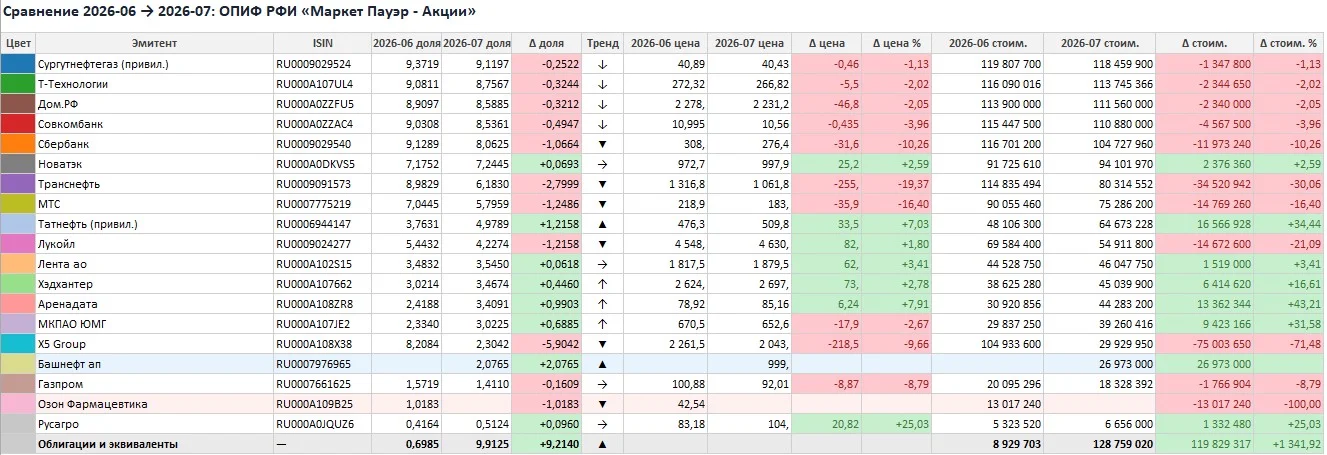Viewport: 1327px width, 455px height.
Task: Sort by the Эмитент column header
Action: (x=154, y=43)
